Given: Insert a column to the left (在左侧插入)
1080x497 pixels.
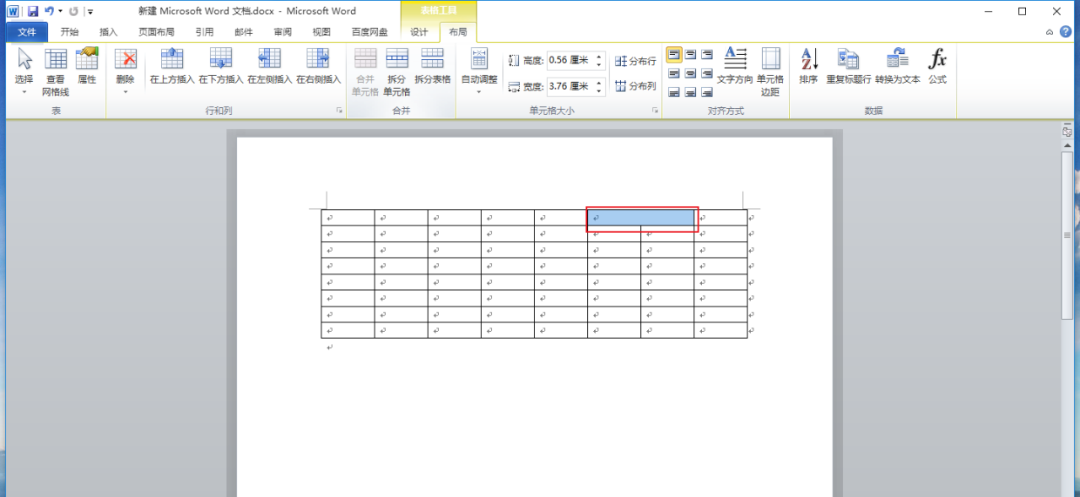Looking at the screenshot, I should point(270,66).
